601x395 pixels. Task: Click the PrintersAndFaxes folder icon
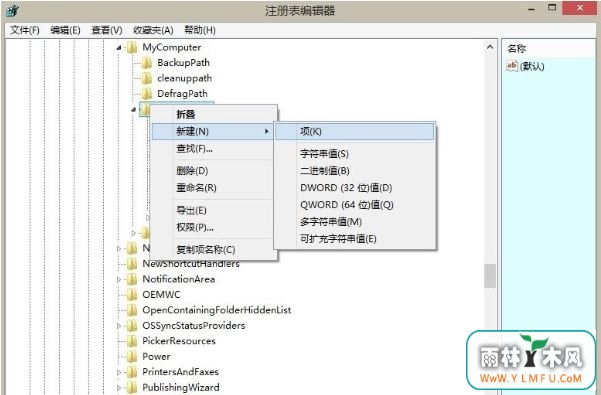[x=131, y=372]
